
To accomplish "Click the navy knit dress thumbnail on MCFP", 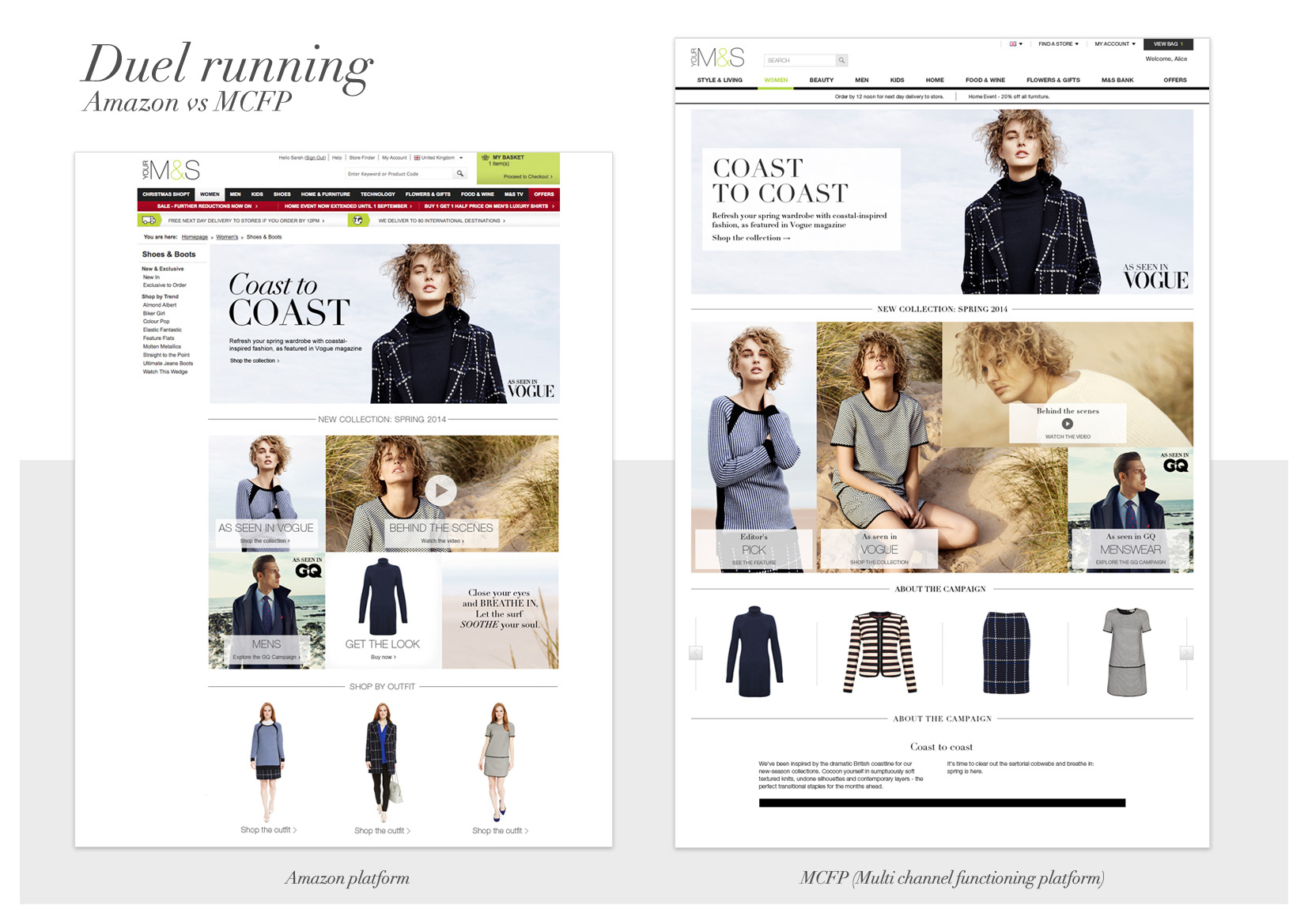I will pyautogui.click(x=754, y=652).
